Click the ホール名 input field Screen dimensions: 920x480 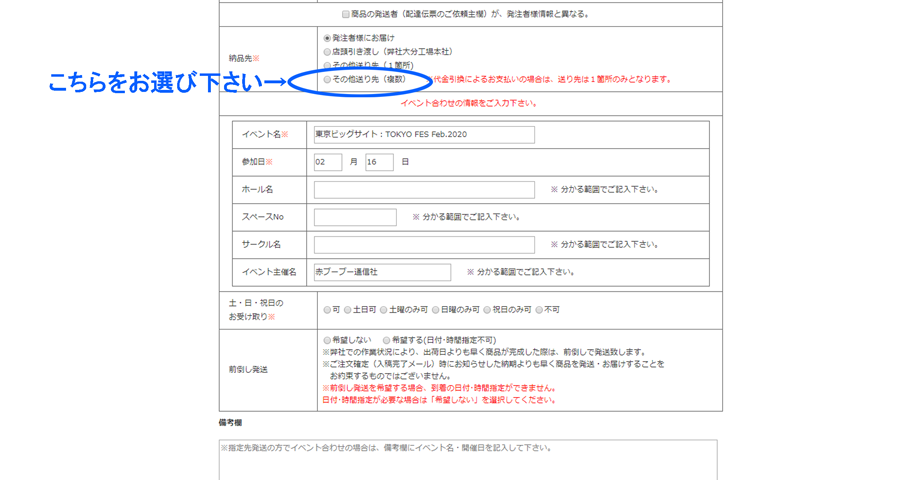point(424,189)
